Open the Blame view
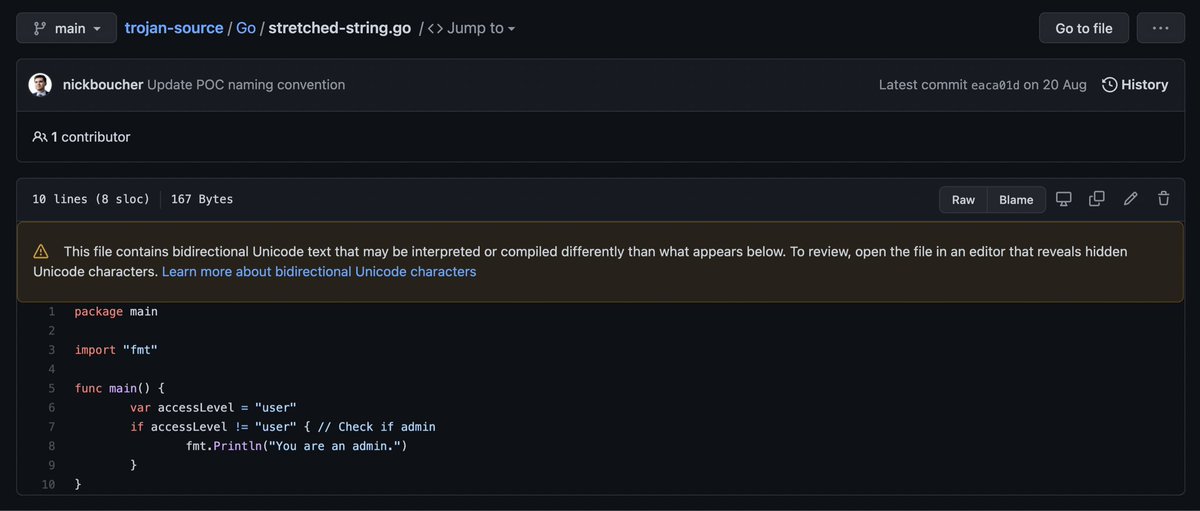Screen dimensions: 1200x511 1016,199
